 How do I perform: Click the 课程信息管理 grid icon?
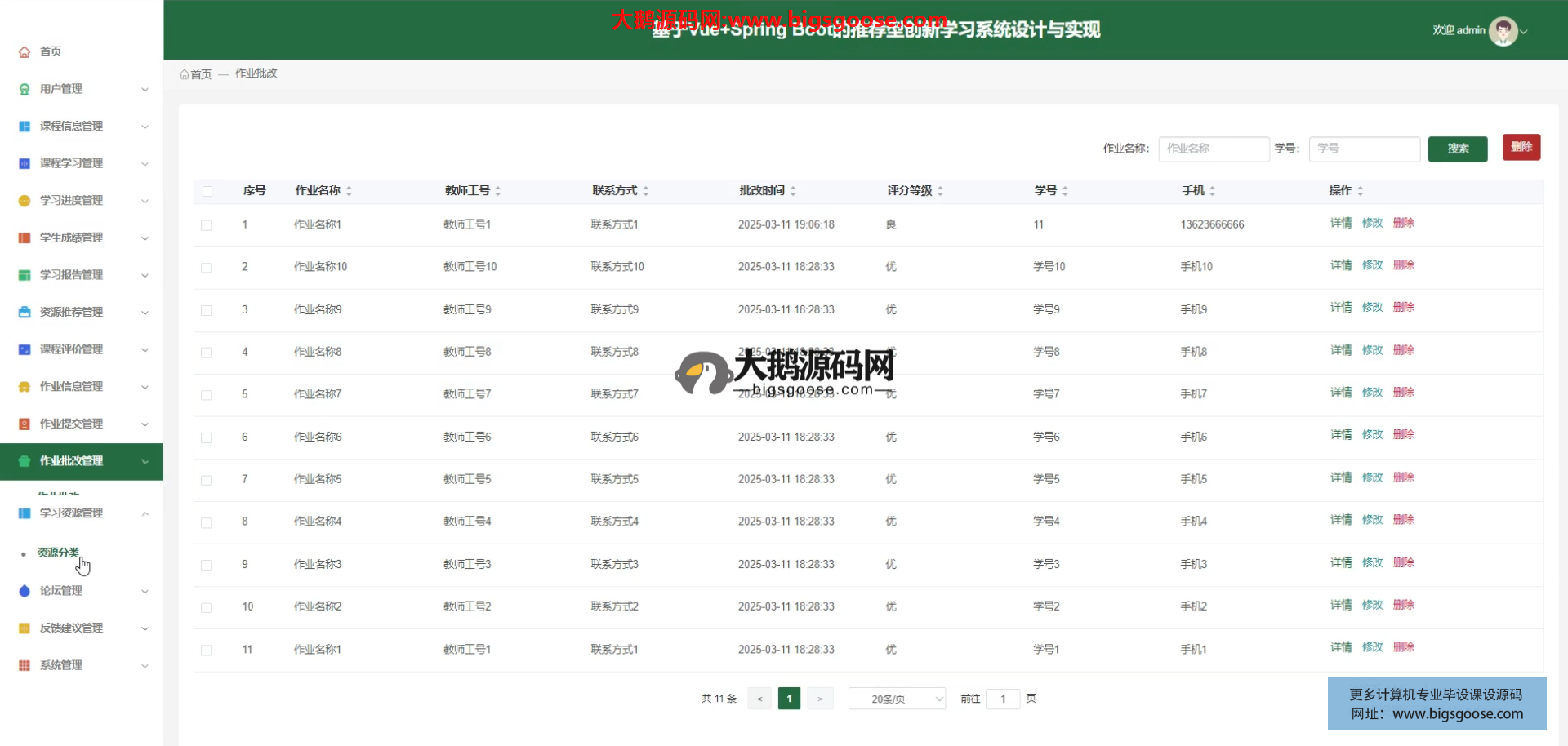(24, 127)
